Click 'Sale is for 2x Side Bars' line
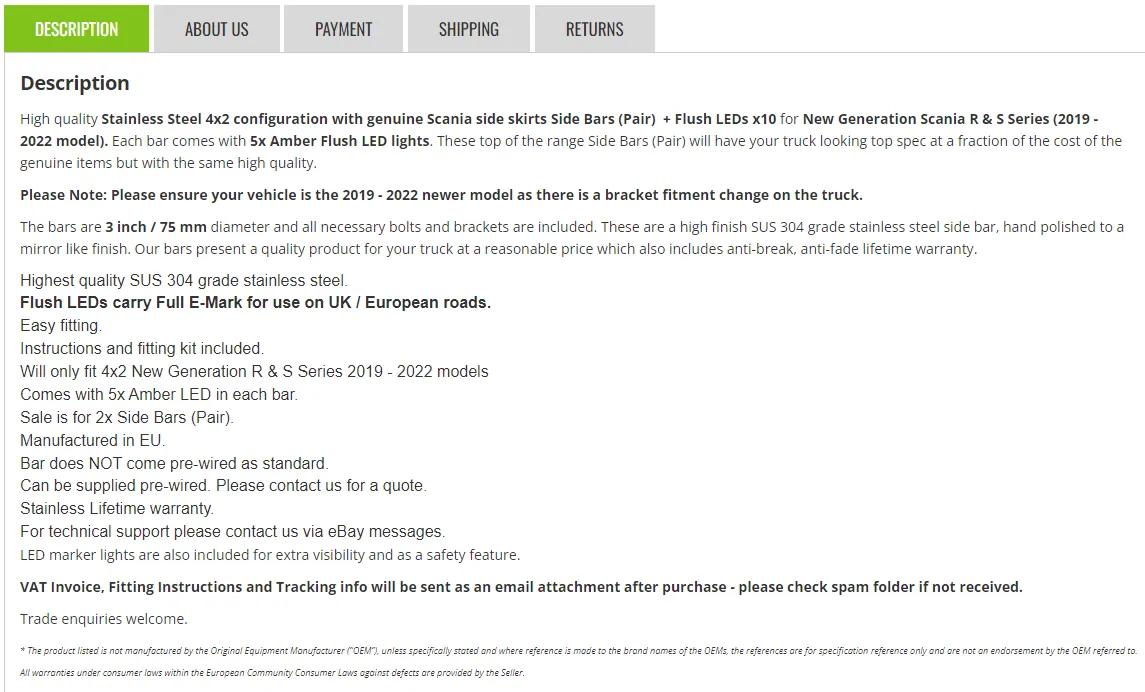This screenshot has width=1145, height=692. (126, 418)
